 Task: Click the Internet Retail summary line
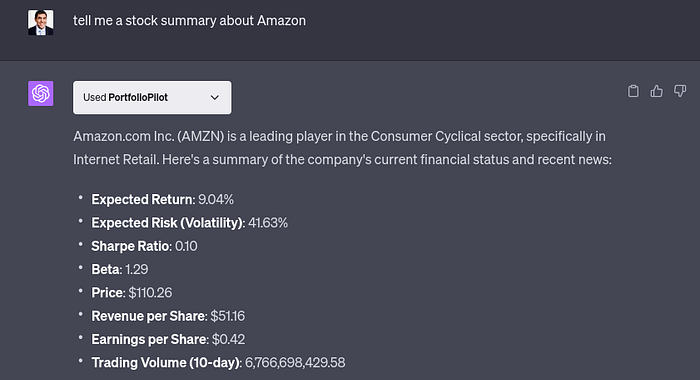pos(342,159)
